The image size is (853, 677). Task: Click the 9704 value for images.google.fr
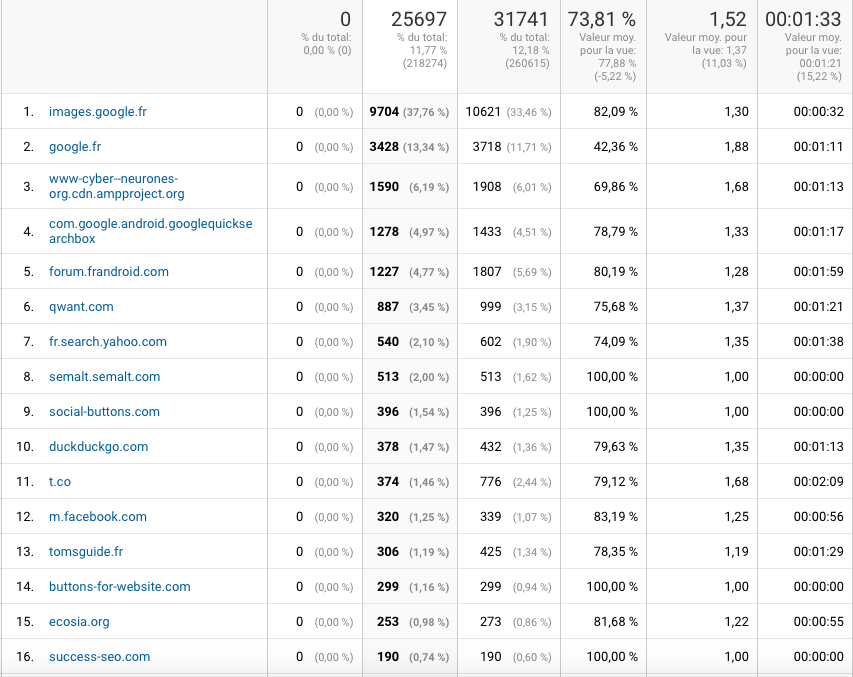[x=383, y=112]
